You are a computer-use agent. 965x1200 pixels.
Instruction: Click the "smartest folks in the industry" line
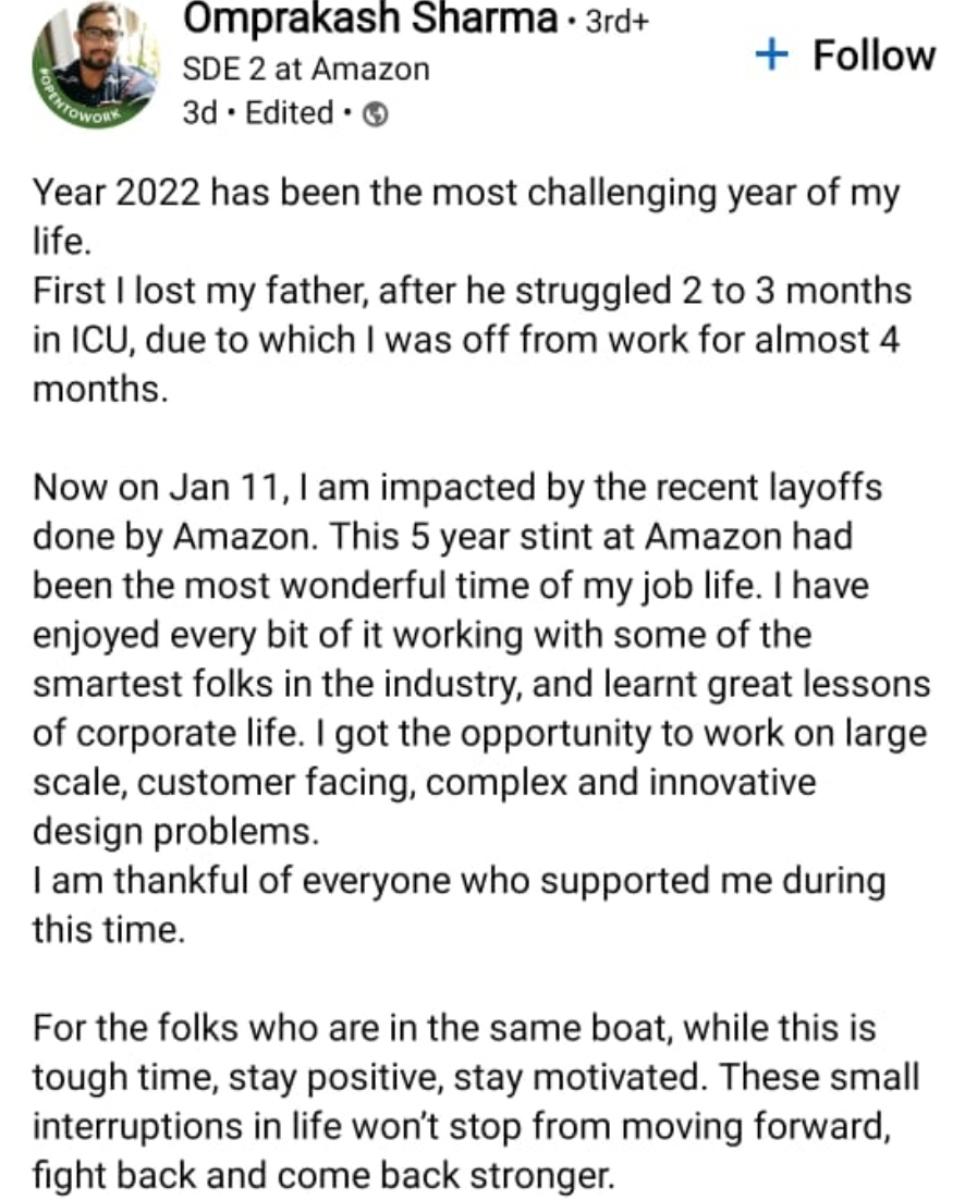[x=481, y=684]
